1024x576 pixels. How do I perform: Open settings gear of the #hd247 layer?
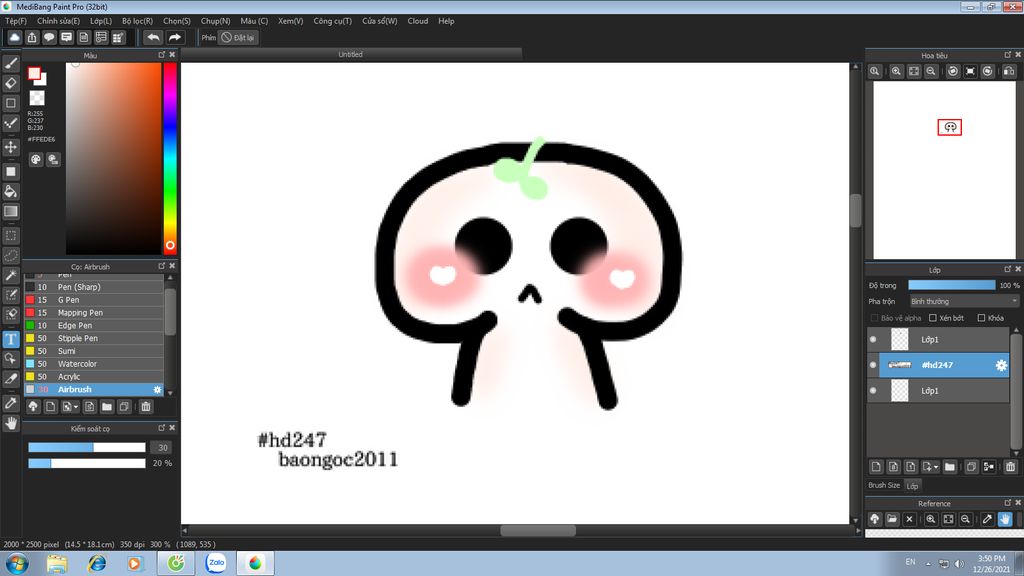pos(1001,366)
